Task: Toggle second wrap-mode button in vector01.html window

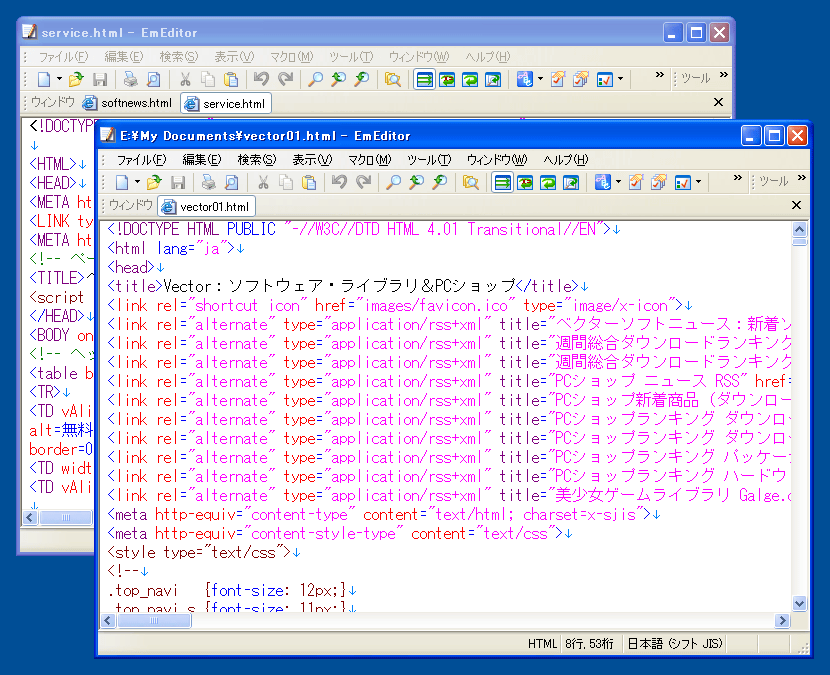Action: click(x=525, y=183)
